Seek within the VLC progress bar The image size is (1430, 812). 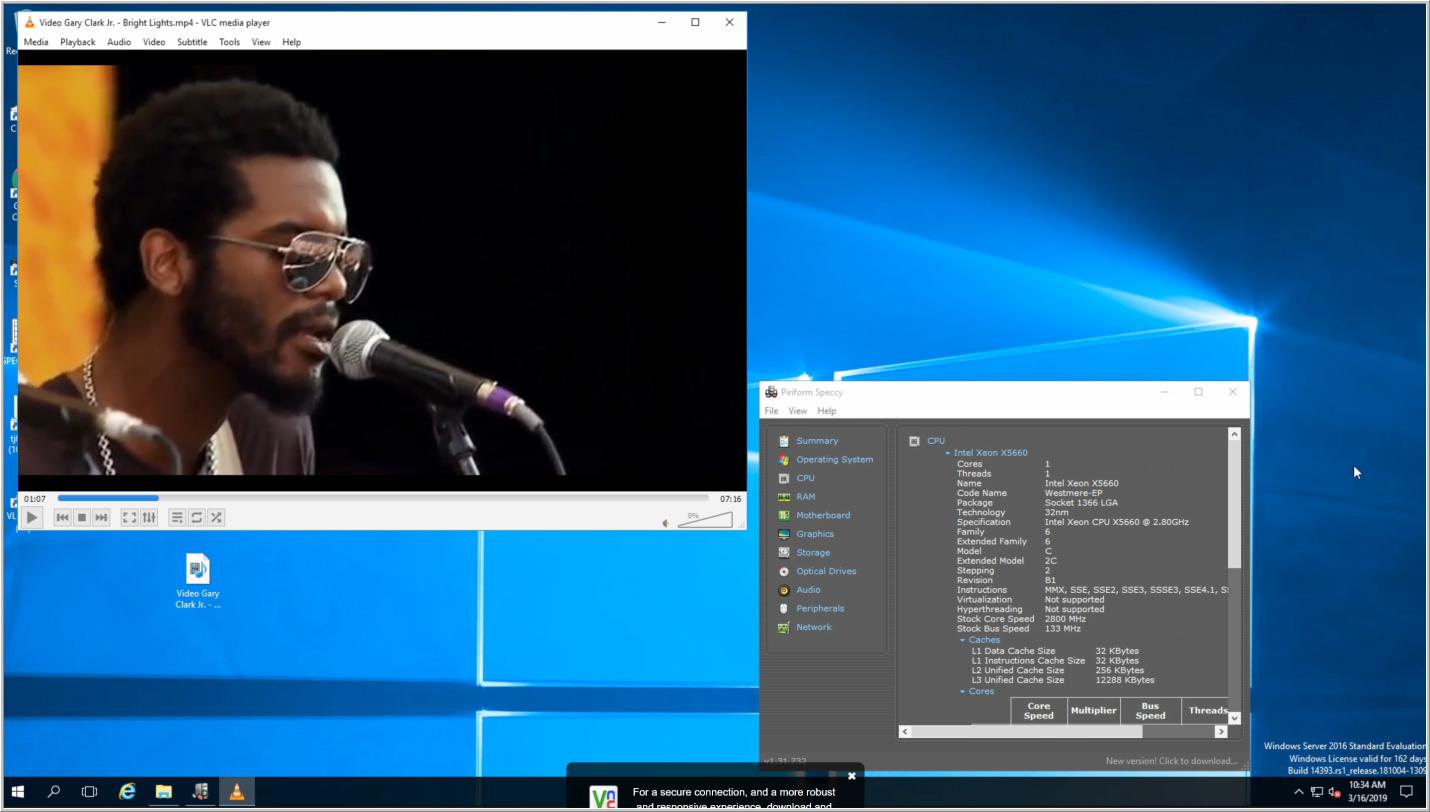383,498
